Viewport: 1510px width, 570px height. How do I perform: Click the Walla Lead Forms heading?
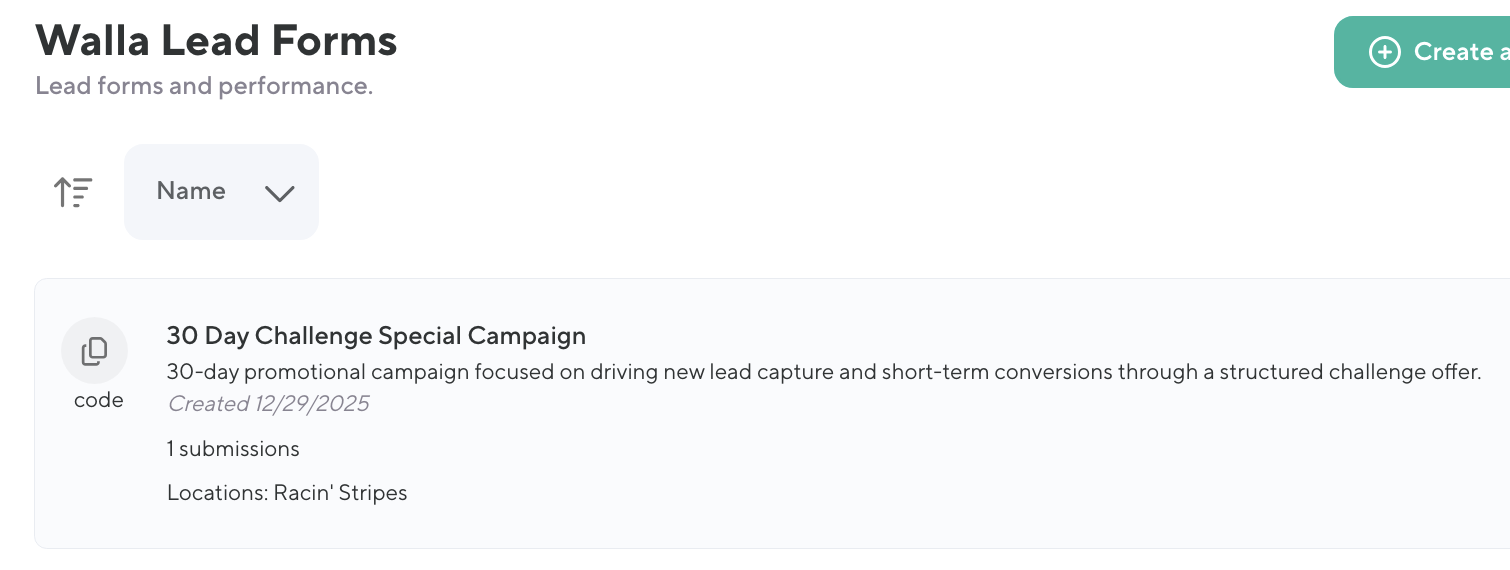[216, 41]
